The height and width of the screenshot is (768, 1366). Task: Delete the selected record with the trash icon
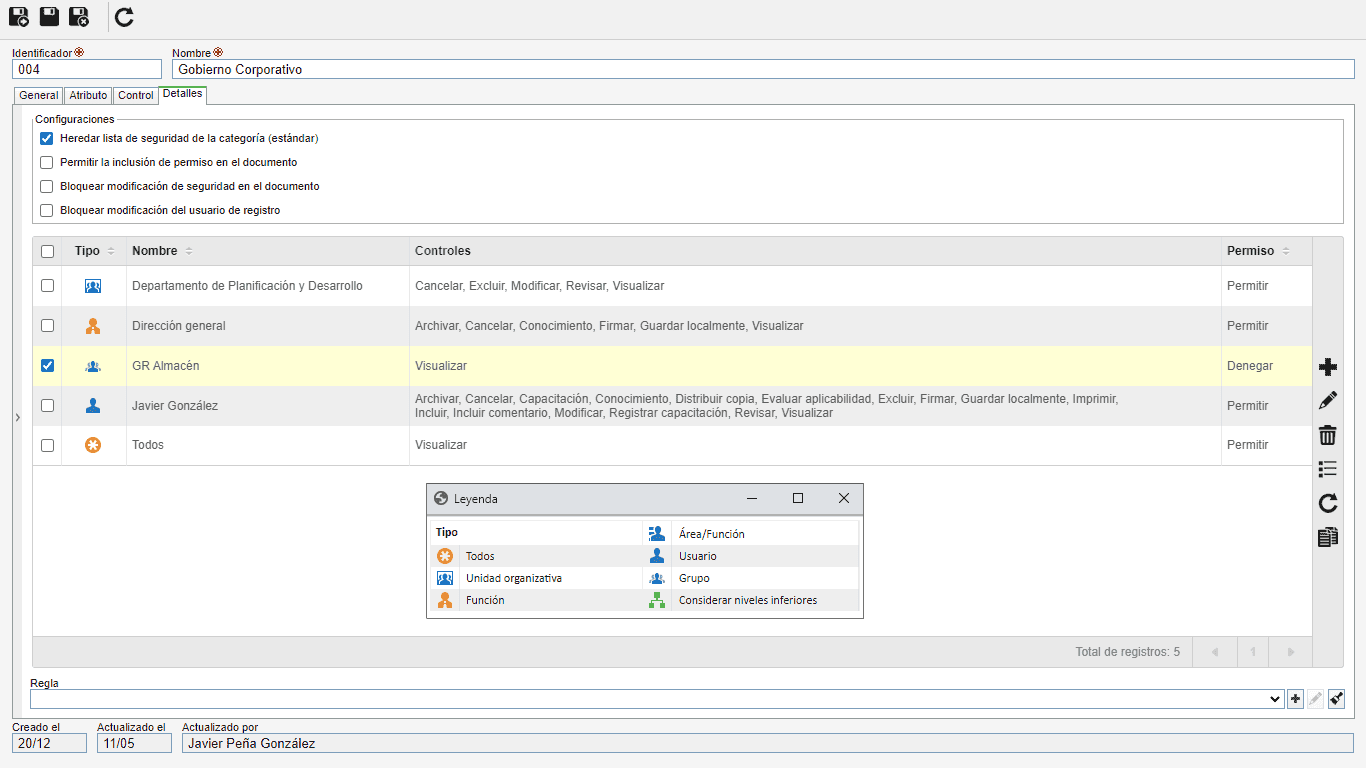[1328, 435]
